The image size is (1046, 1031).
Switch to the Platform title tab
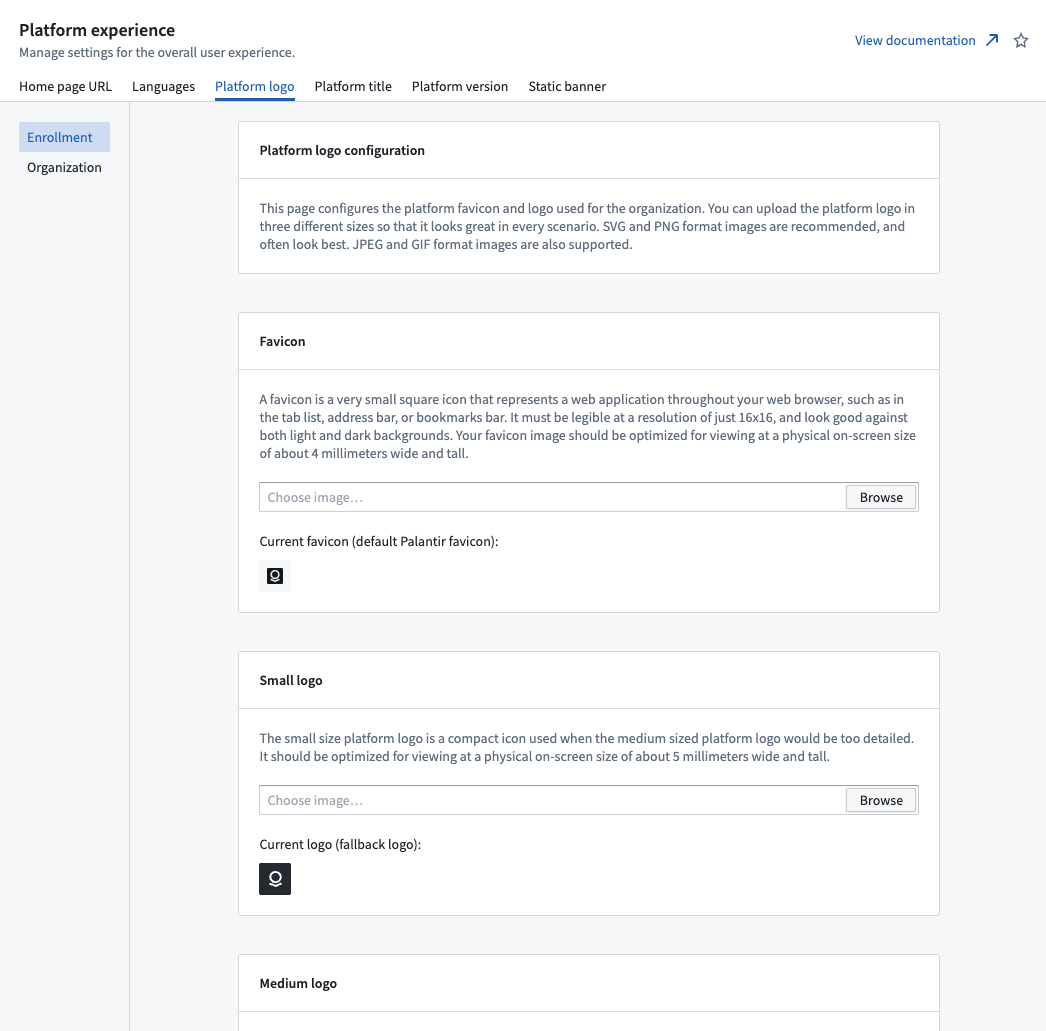(x=353, y=86)
